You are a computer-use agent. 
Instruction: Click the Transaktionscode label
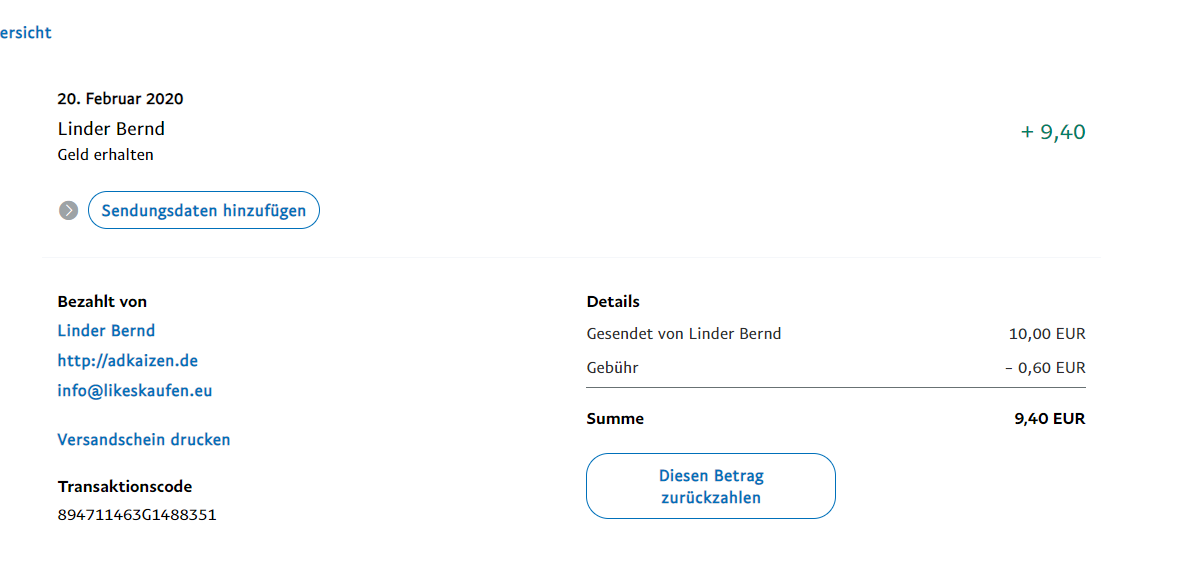pos(125,486)
